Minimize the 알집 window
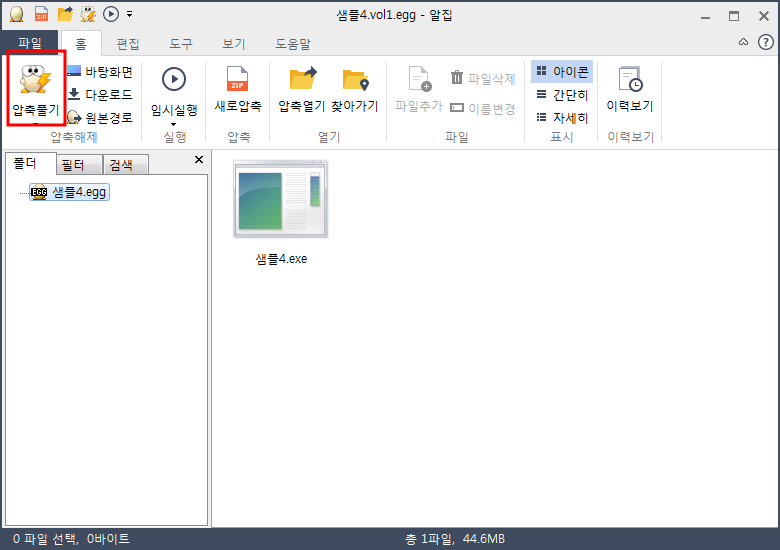 pyautogui.click(x=705, y=16)
